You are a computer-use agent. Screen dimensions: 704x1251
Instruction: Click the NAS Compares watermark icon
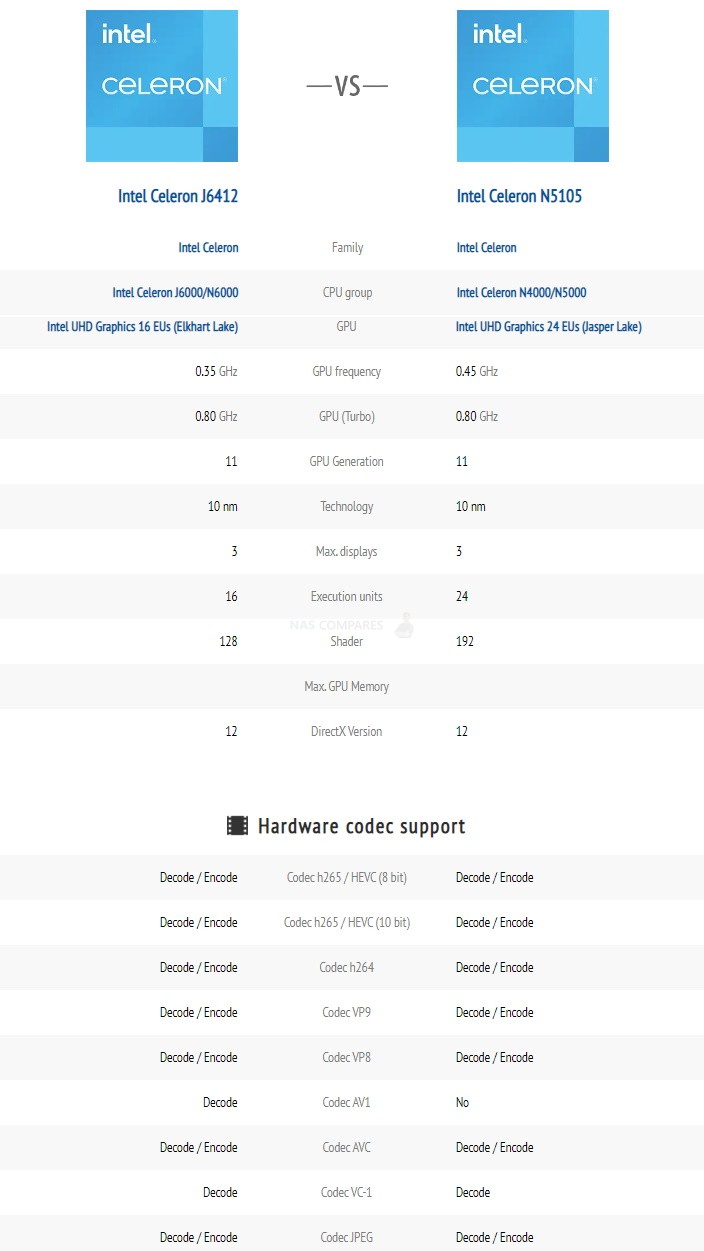pyautogui.click(x=403, y=625)
